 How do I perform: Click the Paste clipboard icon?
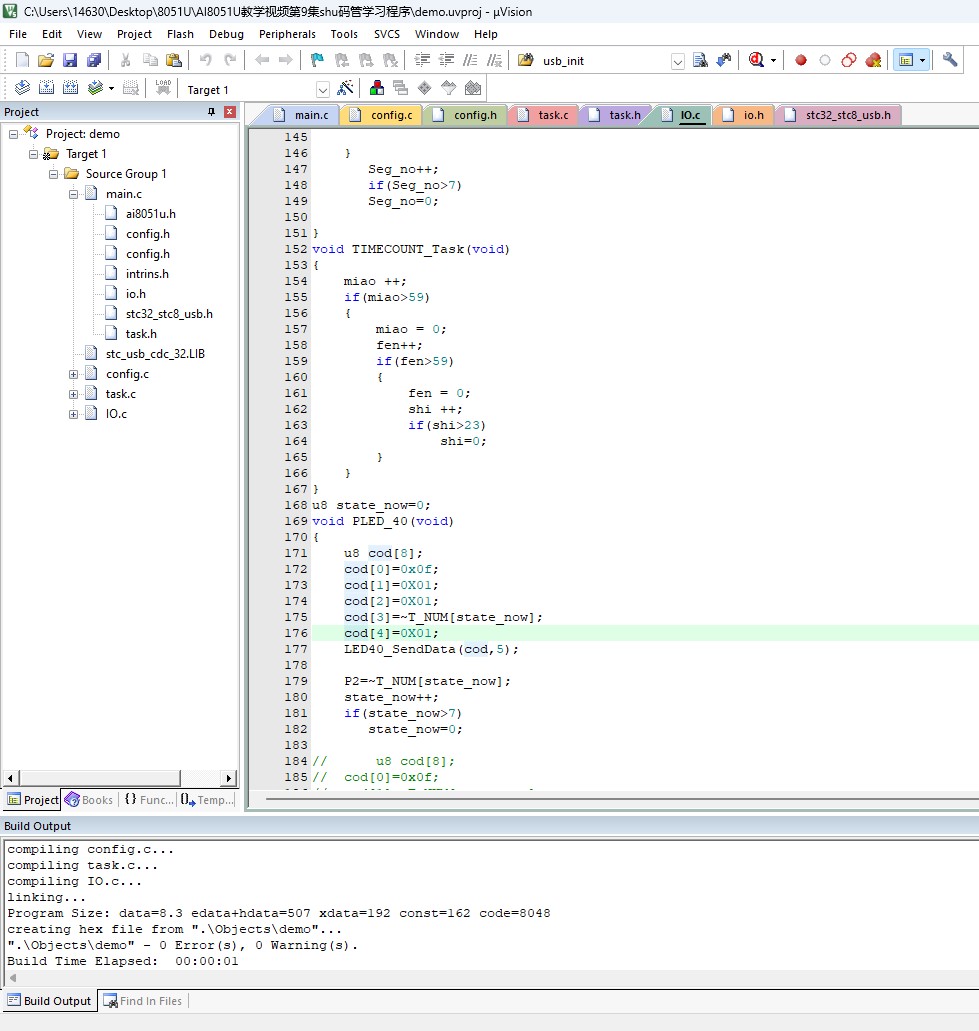(174, 60)
